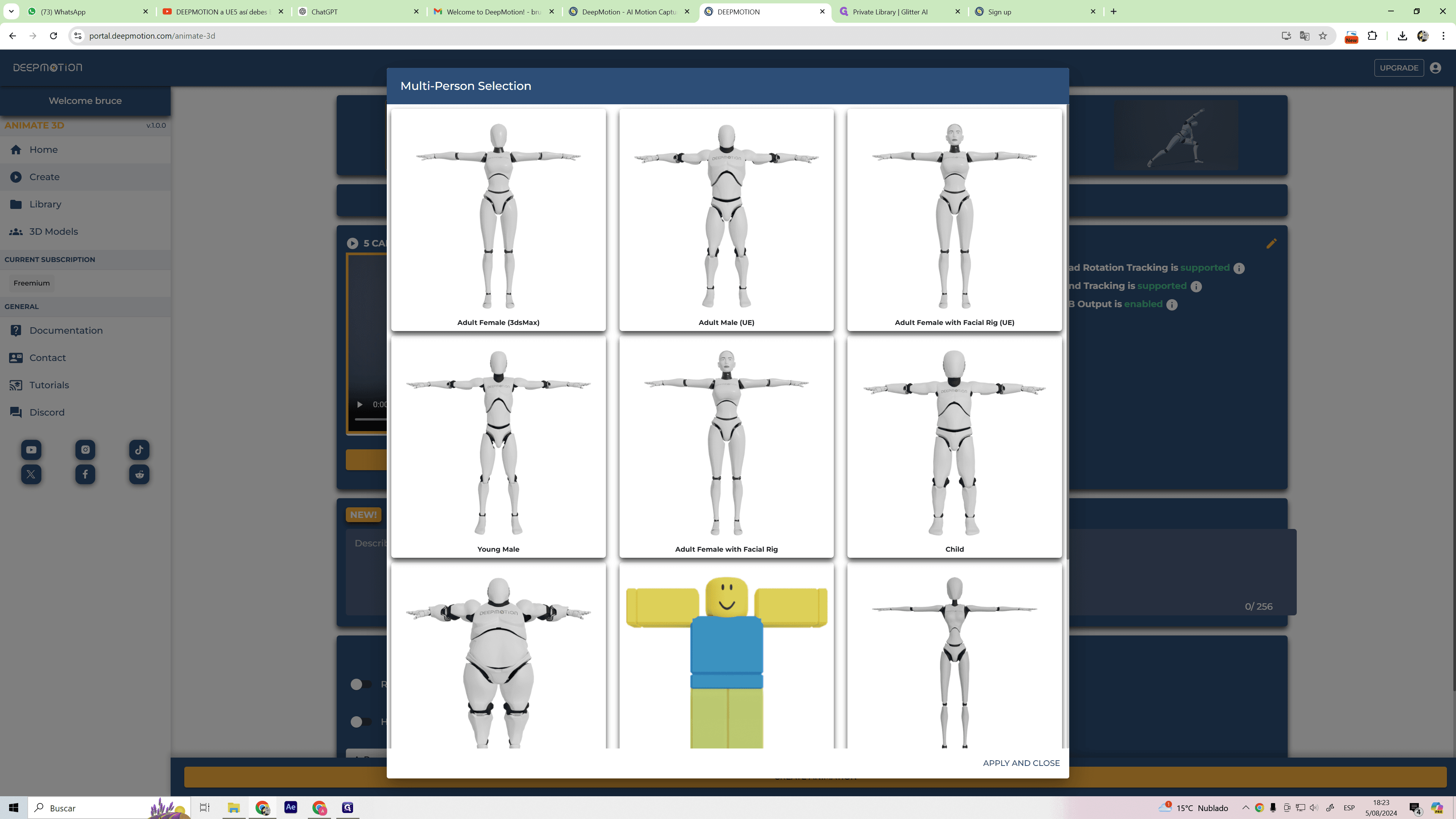Open Library in the sidebar

85,204
